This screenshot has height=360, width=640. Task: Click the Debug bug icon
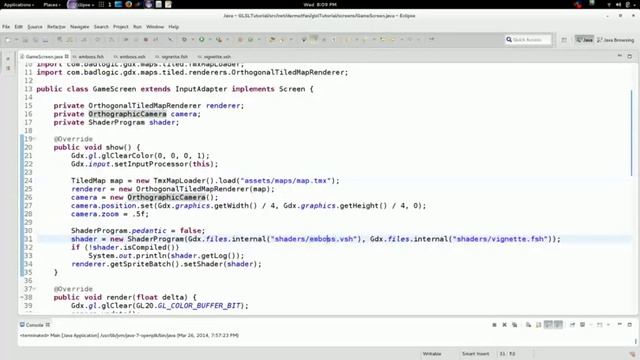coord(184,40)
